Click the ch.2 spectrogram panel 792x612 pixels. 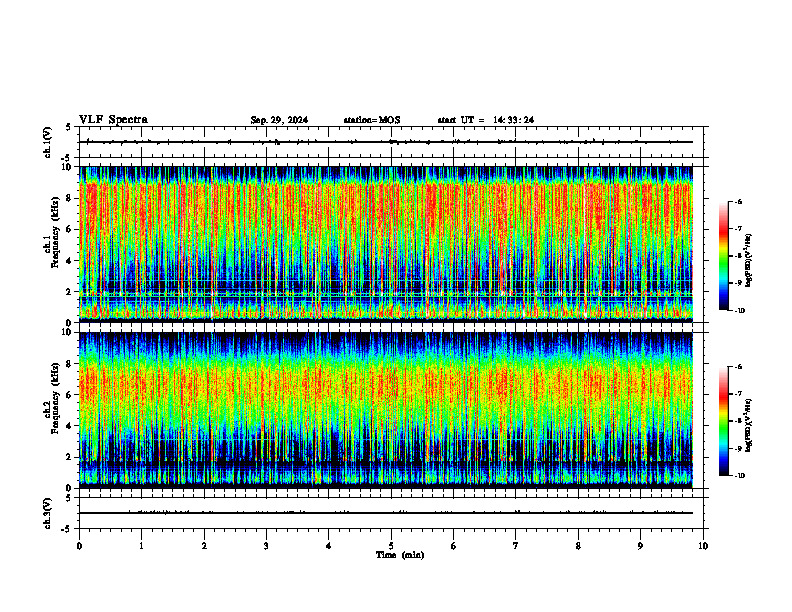pos(386,410)
